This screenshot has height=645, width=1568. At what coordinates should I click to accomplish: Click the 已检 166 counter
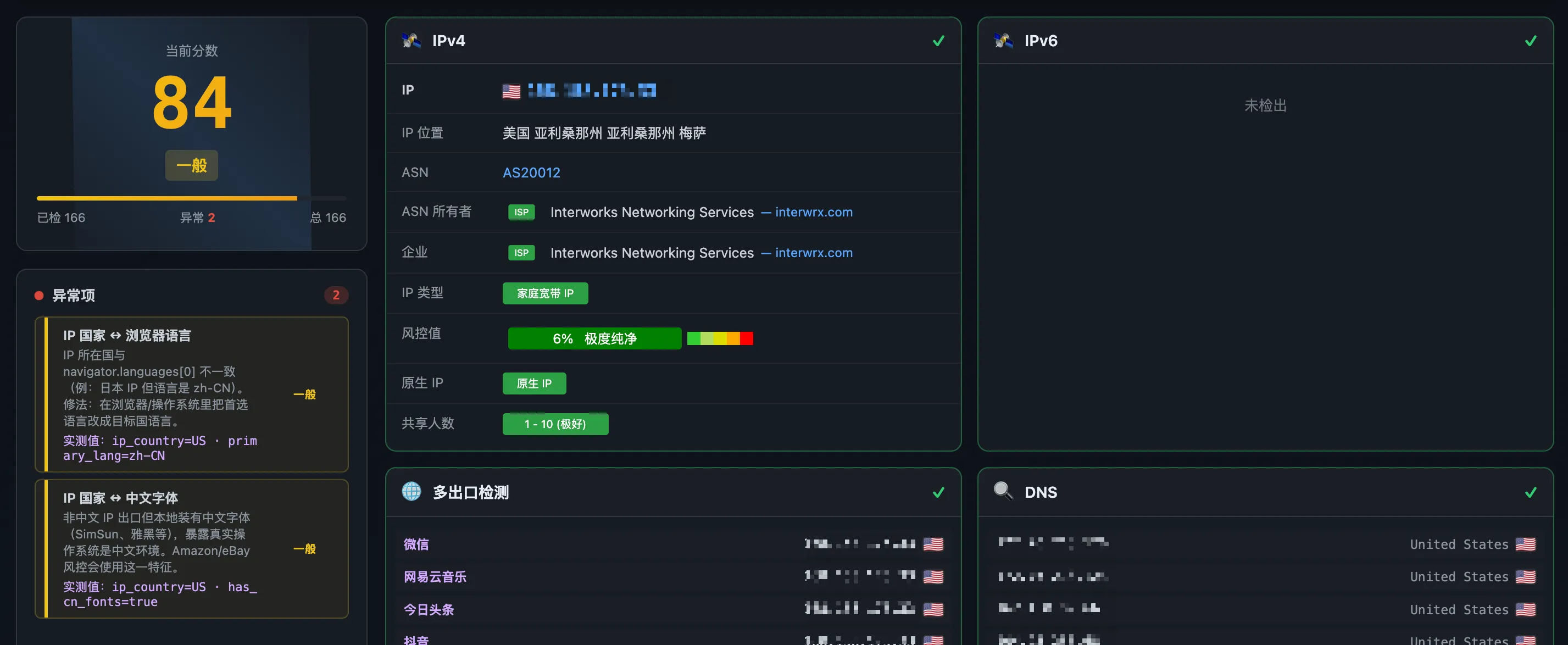[x=61, y=218]
